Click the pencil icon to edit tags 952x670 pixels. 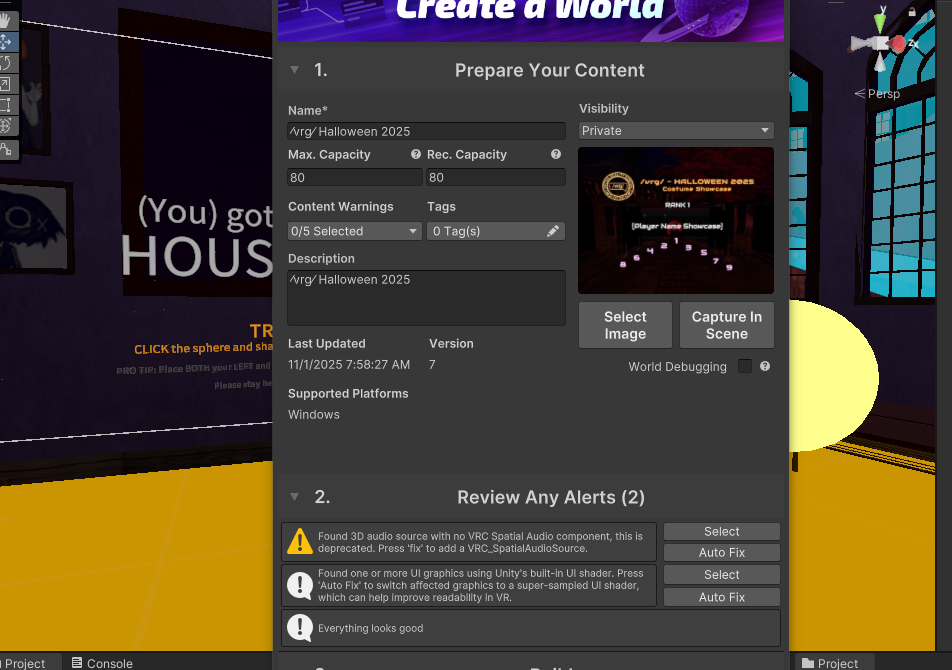click(552, 231)
